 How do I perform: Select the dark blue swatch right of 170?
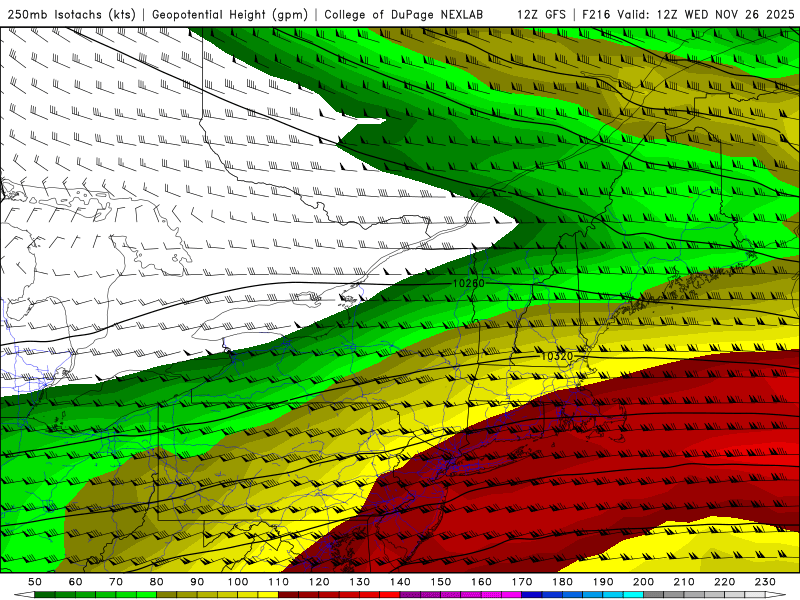coord(532,595)
